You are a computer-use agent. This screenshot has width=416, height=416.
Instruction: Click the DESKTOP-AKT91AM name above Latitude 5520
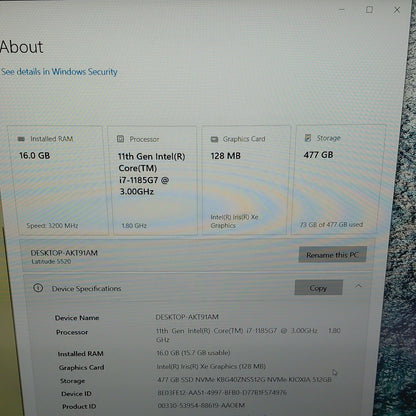[x=64, y=253]
